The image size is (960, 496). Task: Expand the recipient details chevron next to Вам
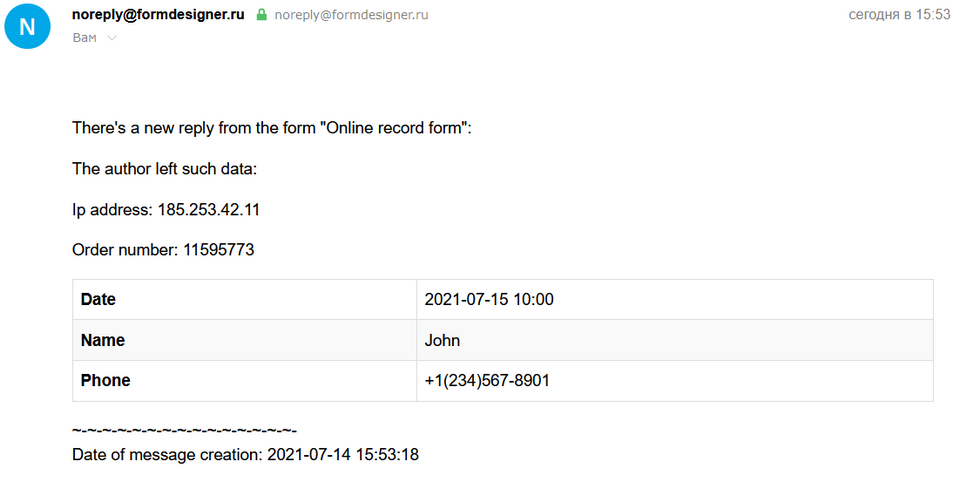pyautogui.click(x=112, y=37)
